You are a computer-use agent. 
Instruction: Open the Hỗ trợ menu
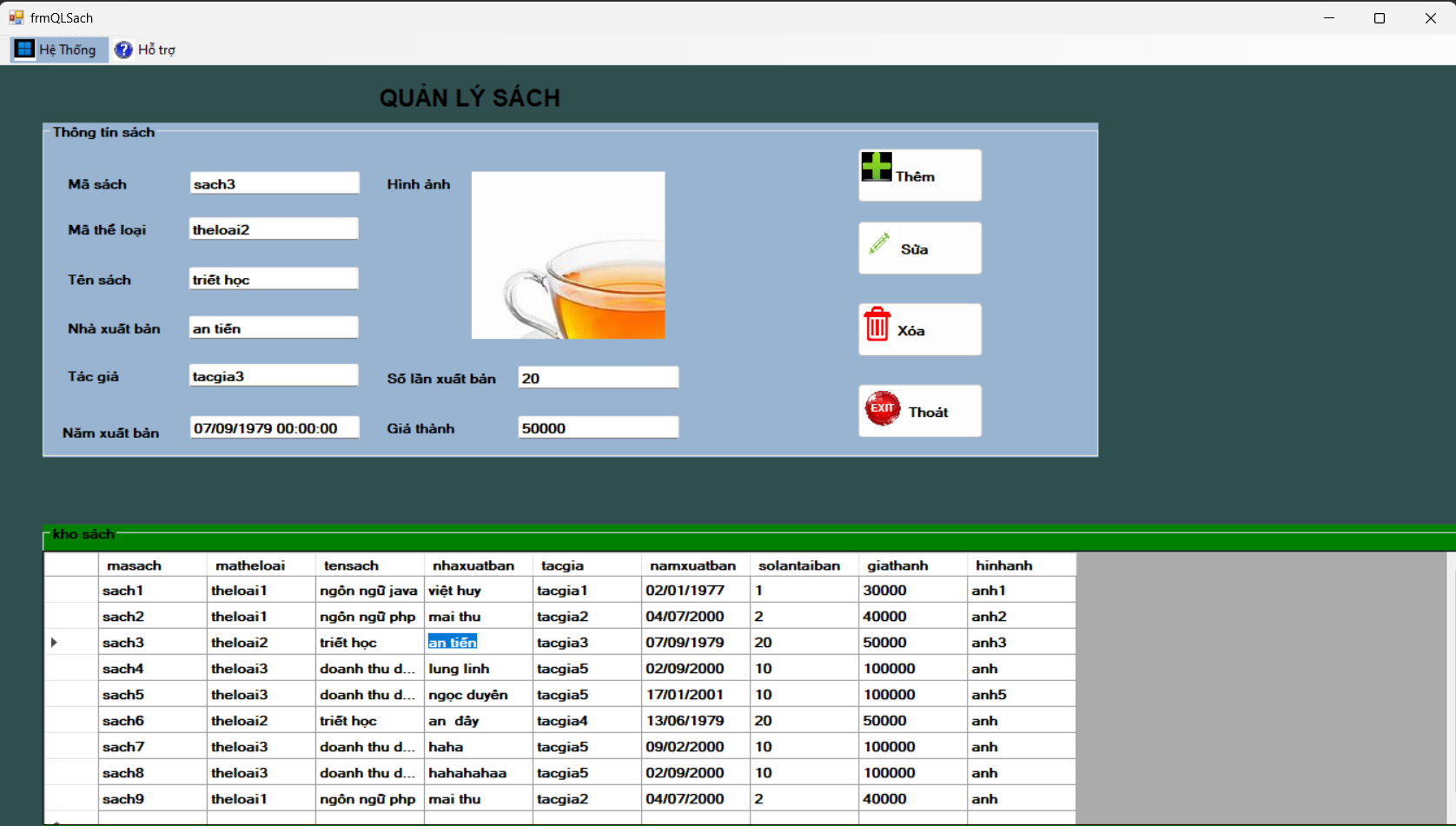145,50
